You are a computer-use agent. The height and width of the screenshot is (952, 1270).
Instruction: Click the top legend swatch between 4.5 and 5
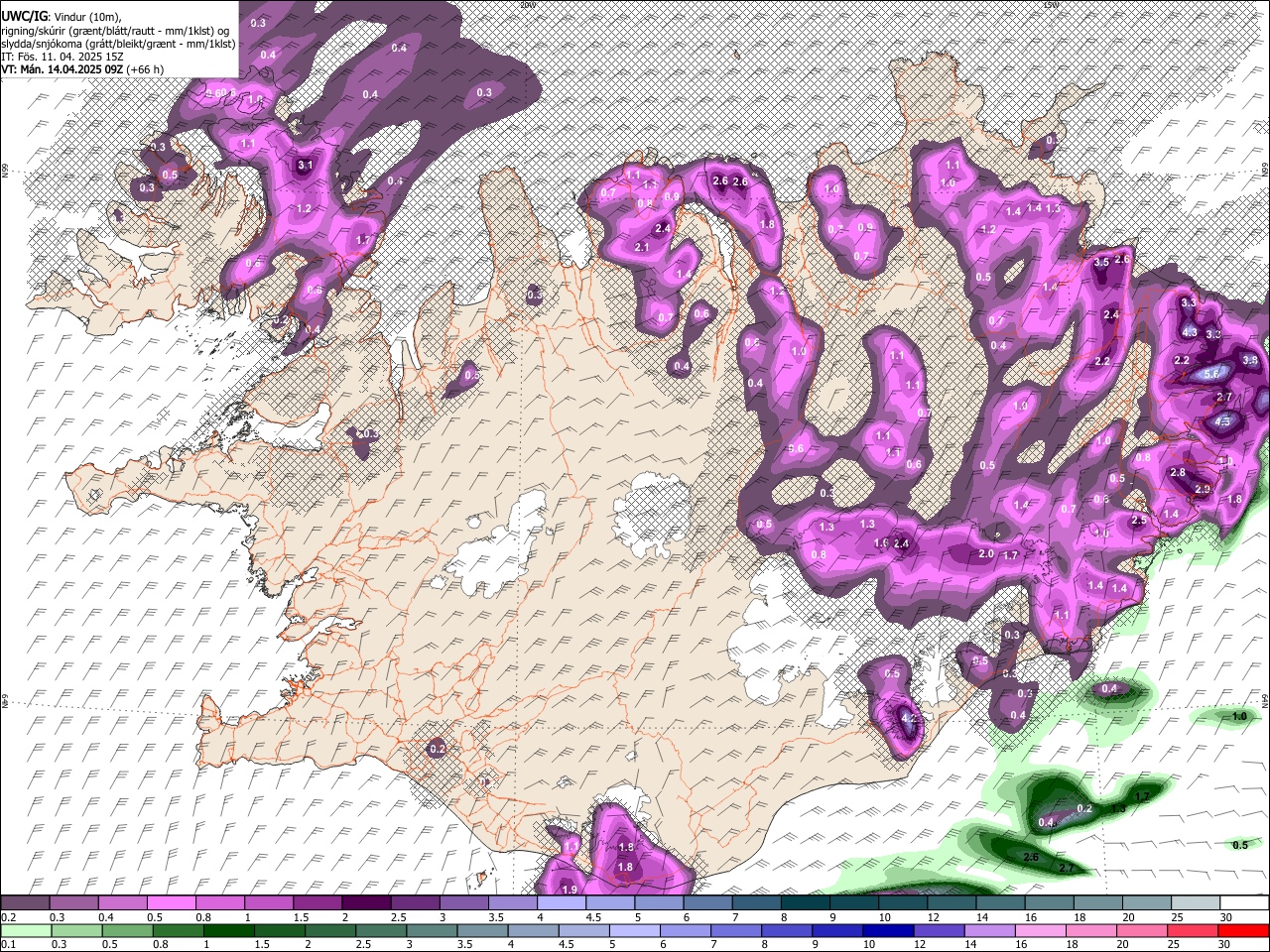click(x=610, y=902)
